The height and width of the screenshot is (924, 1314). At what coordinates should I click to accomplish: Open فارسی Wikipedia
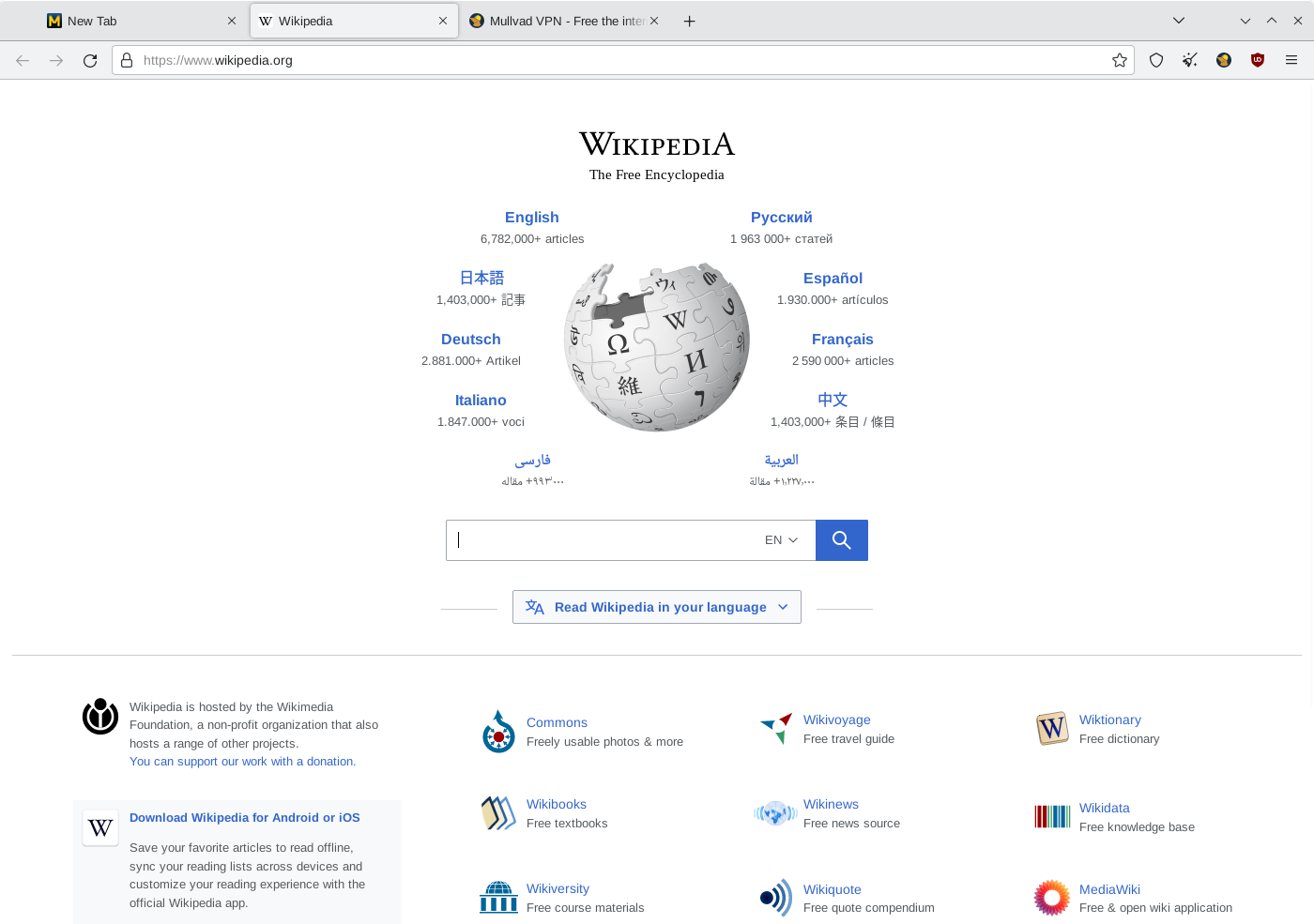pos(532,461)
